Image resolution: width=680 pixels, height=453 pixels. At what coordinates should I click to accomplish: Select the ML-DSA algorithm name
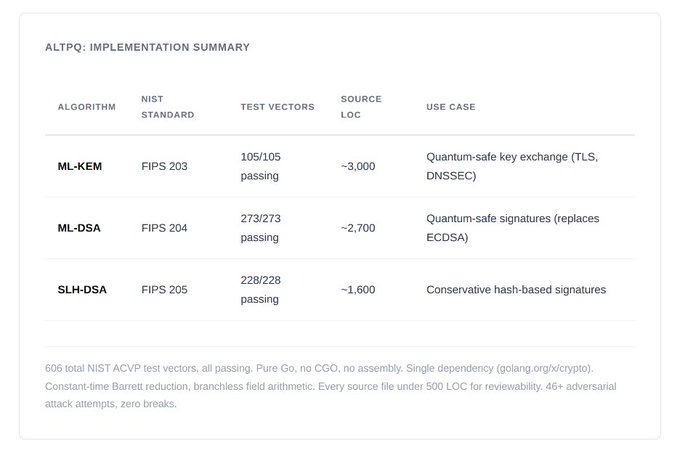[x=79, y=228]
